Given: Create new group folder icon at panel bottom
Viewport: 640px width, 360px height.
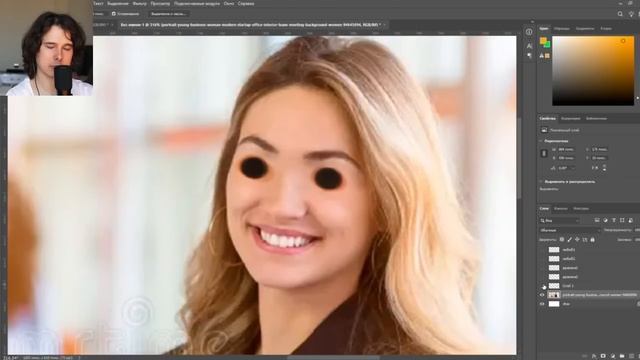Looking at the screenshot, I should pos(622,356).
